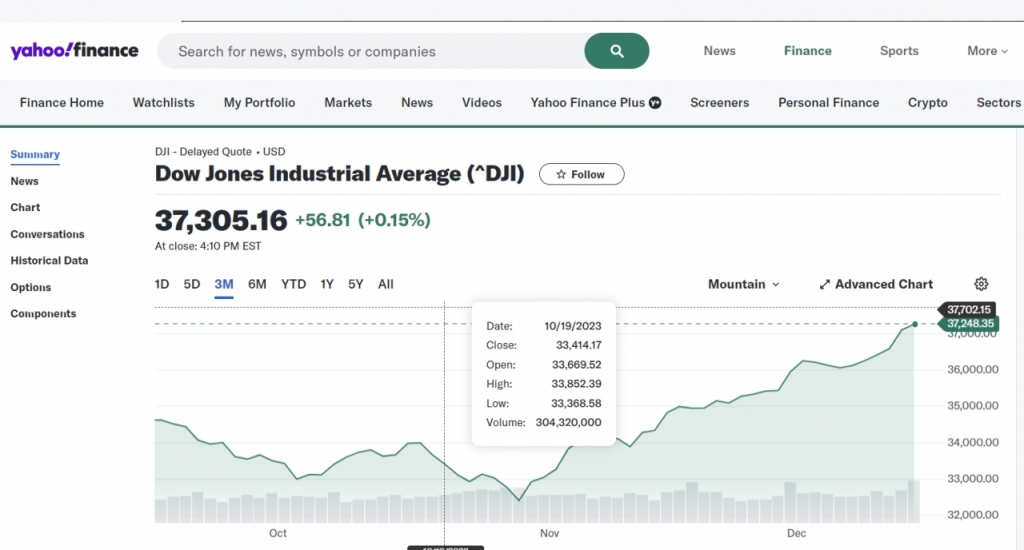Click the Yahoo Finance logo
Screen dimensions: 1024x550
[x=75, y=51]
